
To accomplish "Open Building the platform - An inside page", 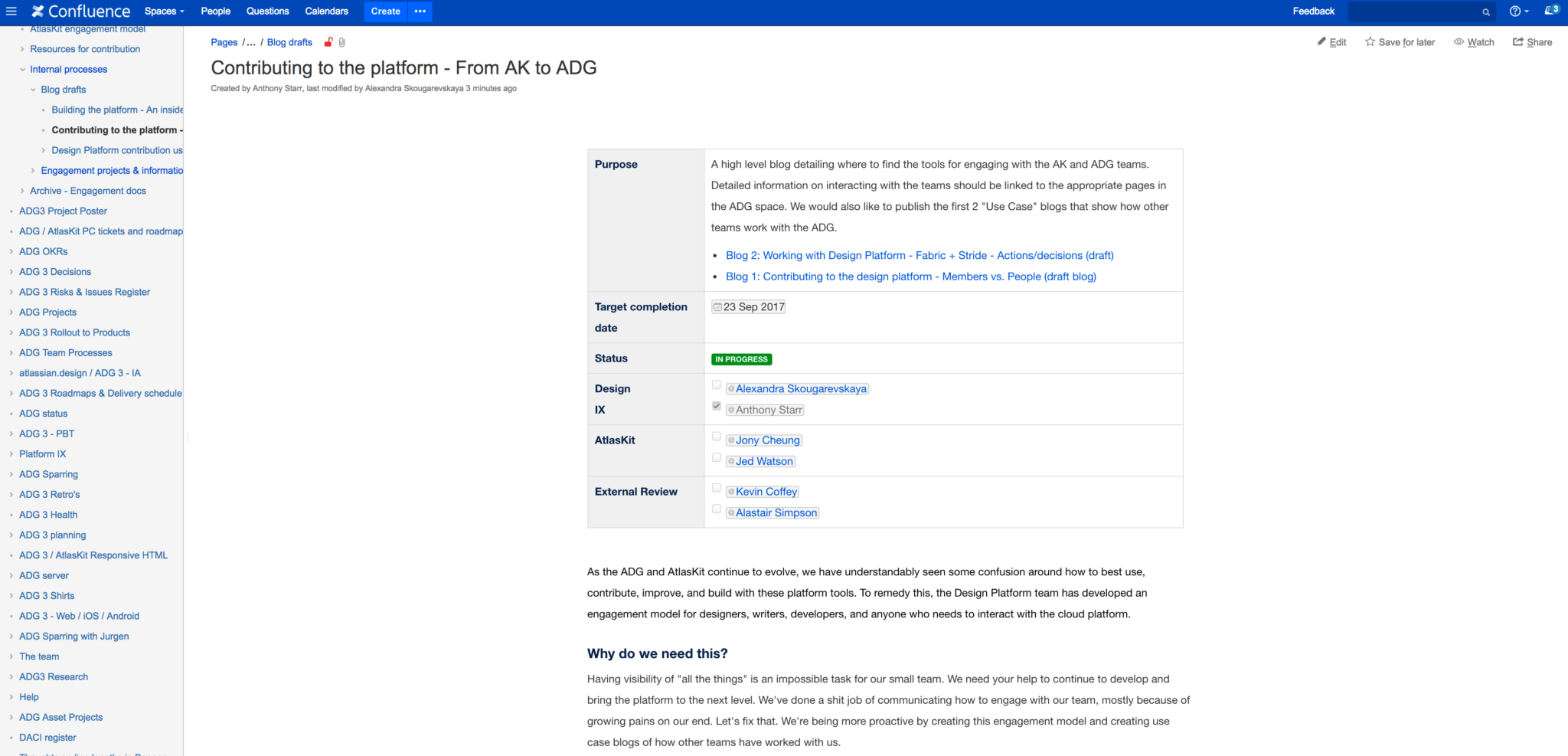I will (x=117, y=110).
